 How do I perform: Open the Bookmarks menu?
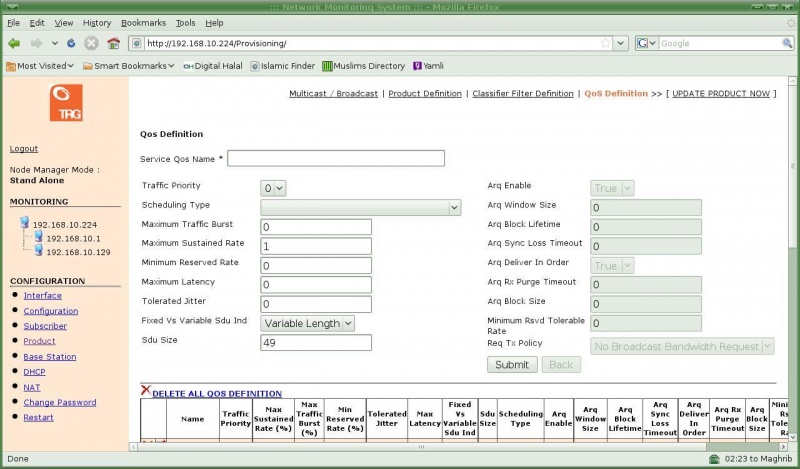143,23
